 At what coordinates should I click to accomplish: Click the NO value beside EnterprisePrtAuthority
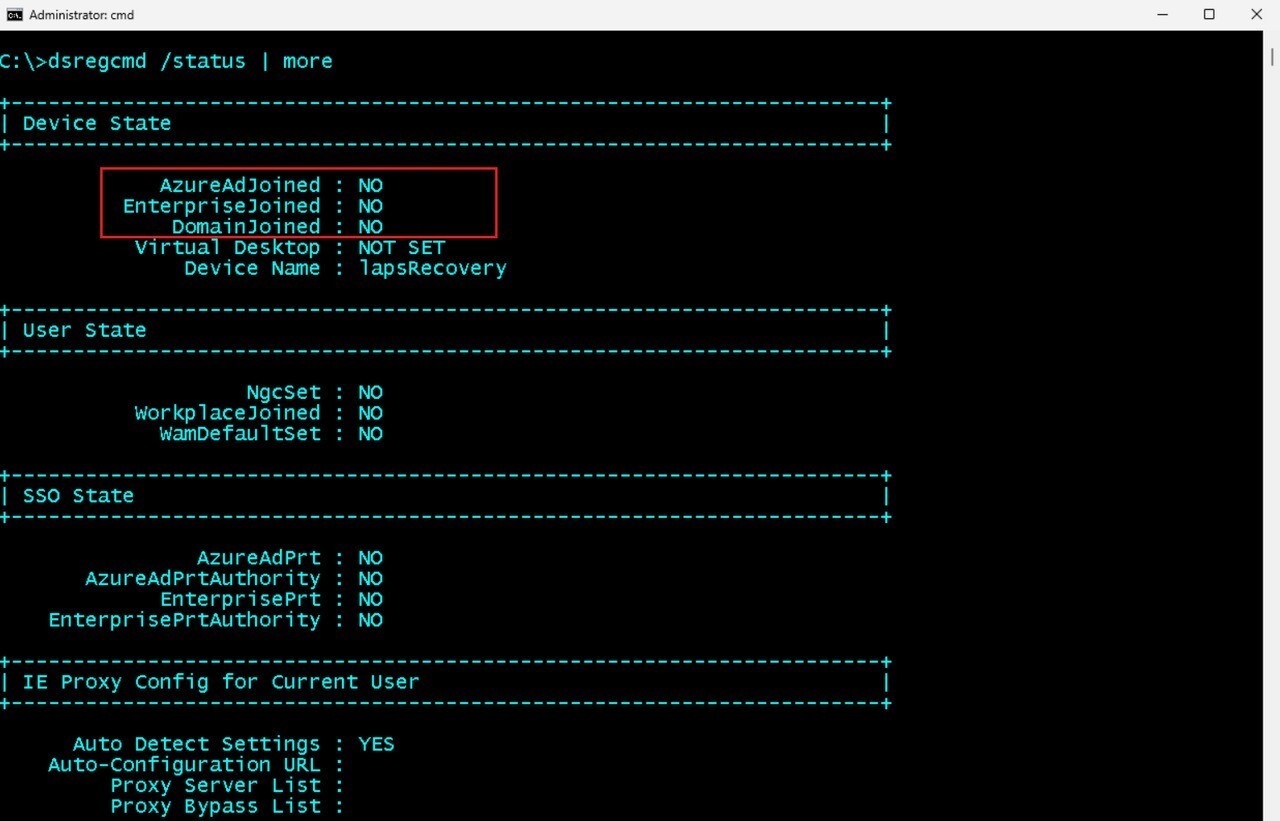(370, 620)
